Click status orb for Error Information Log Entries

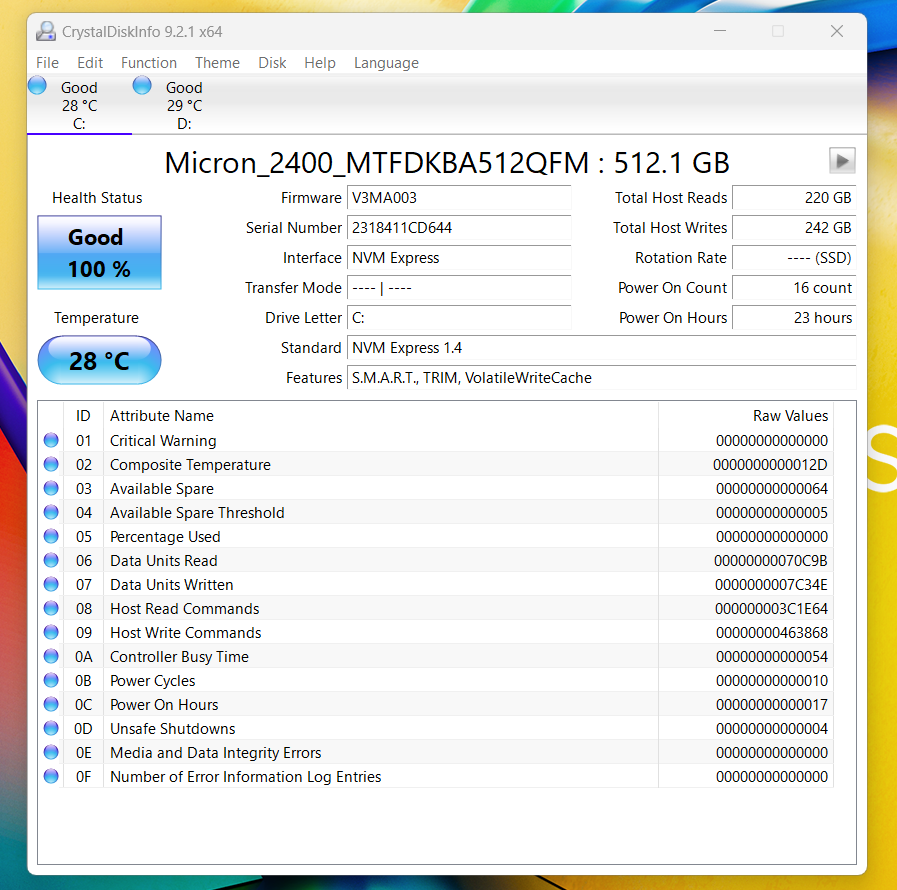tap(51, 776)
